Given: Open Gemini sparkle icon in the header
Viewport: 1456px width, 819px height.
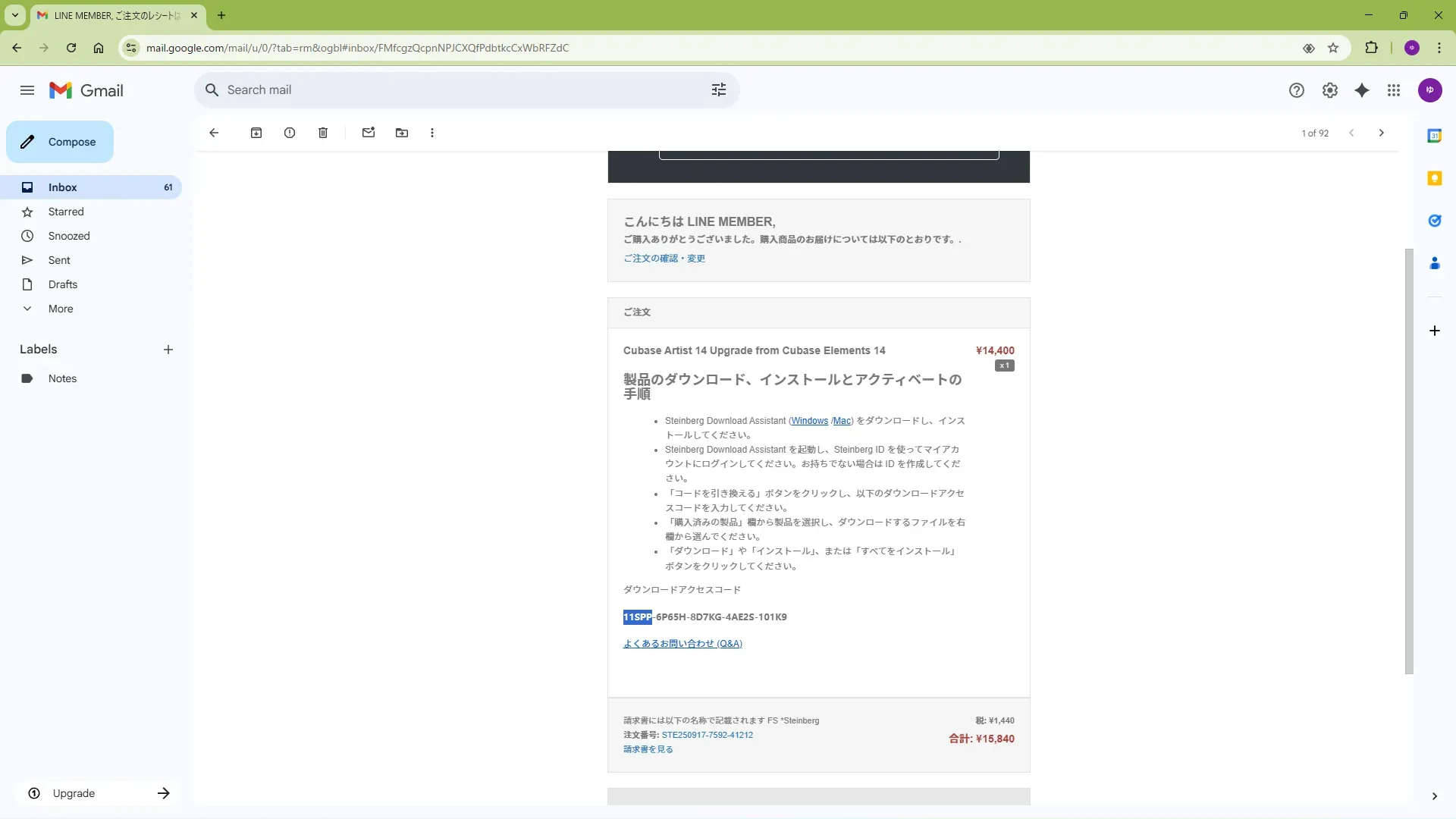Looking at the screenshot, I should [x=1362, y=90].
